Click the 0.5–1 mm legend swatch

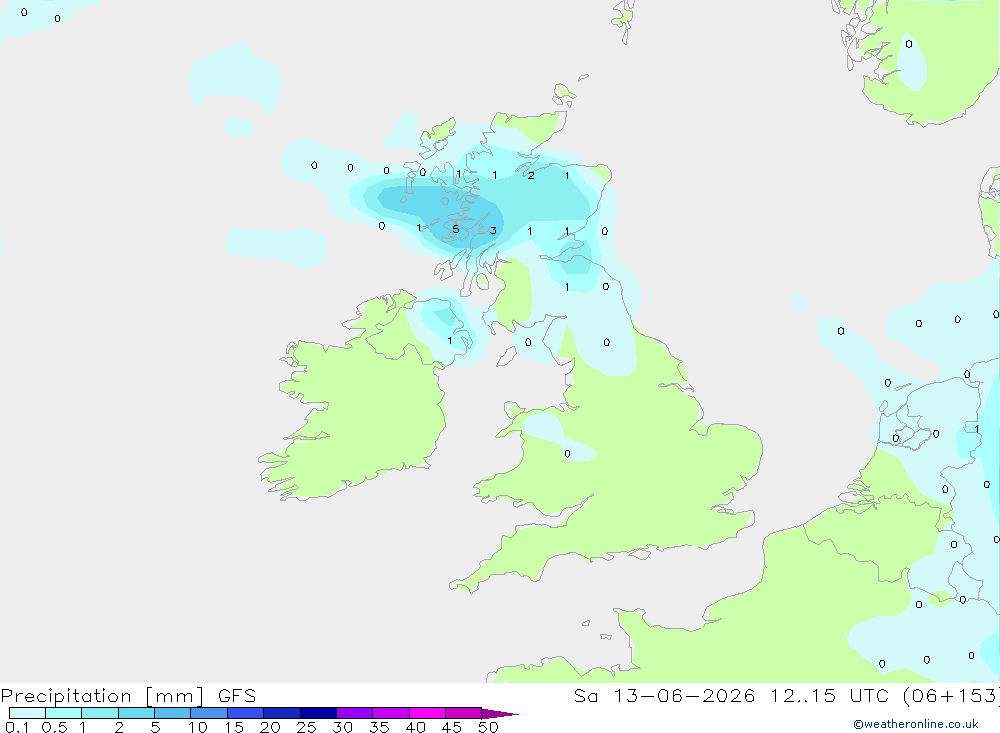pyautogui.click(x=64, y=713)
